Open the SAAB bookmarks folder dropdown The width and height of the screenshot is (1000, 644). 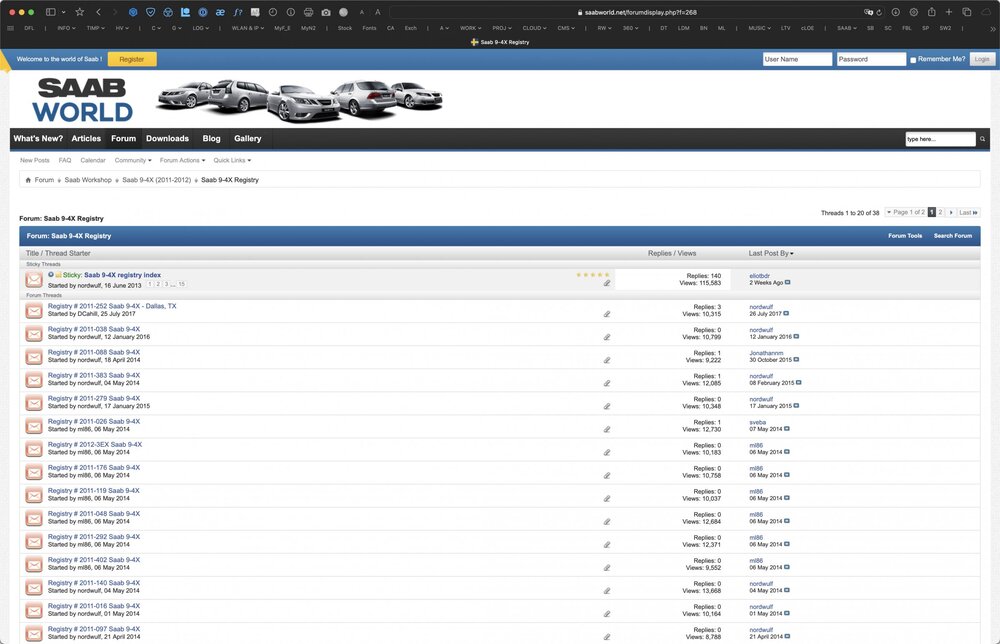[846, 28]
